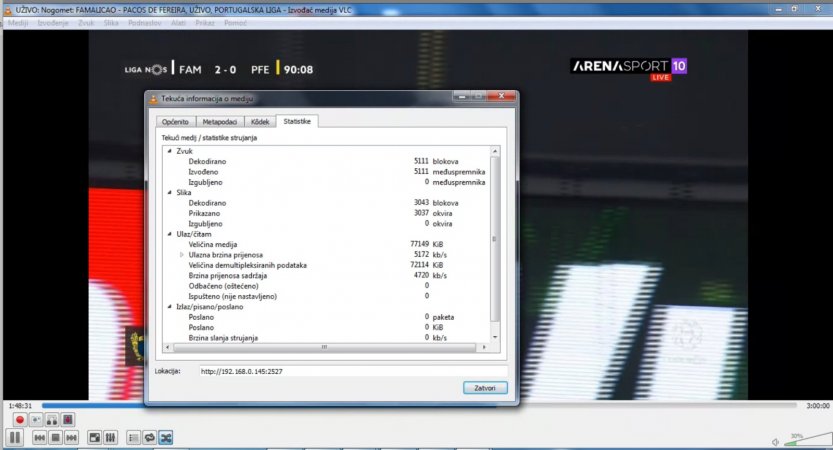
Task: Select the Veličina medija row
Action: point(326,244)
